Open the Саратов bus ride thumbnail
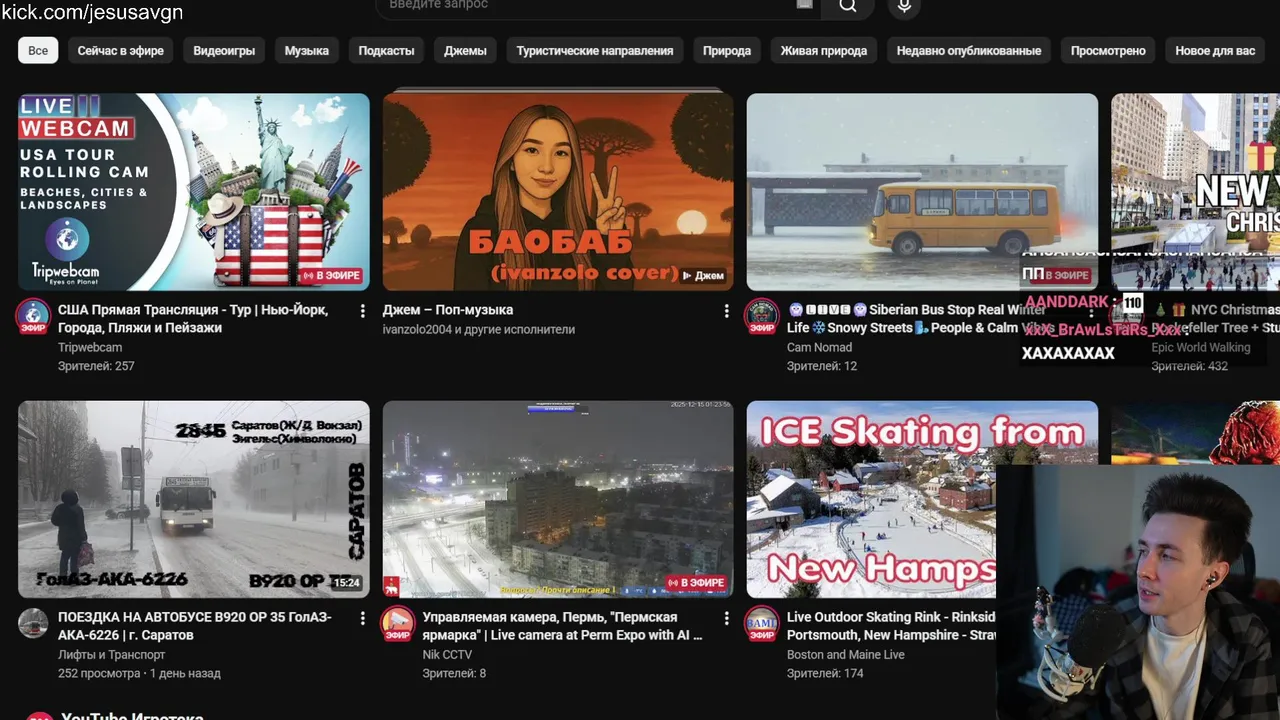 (x=194, y=499)
